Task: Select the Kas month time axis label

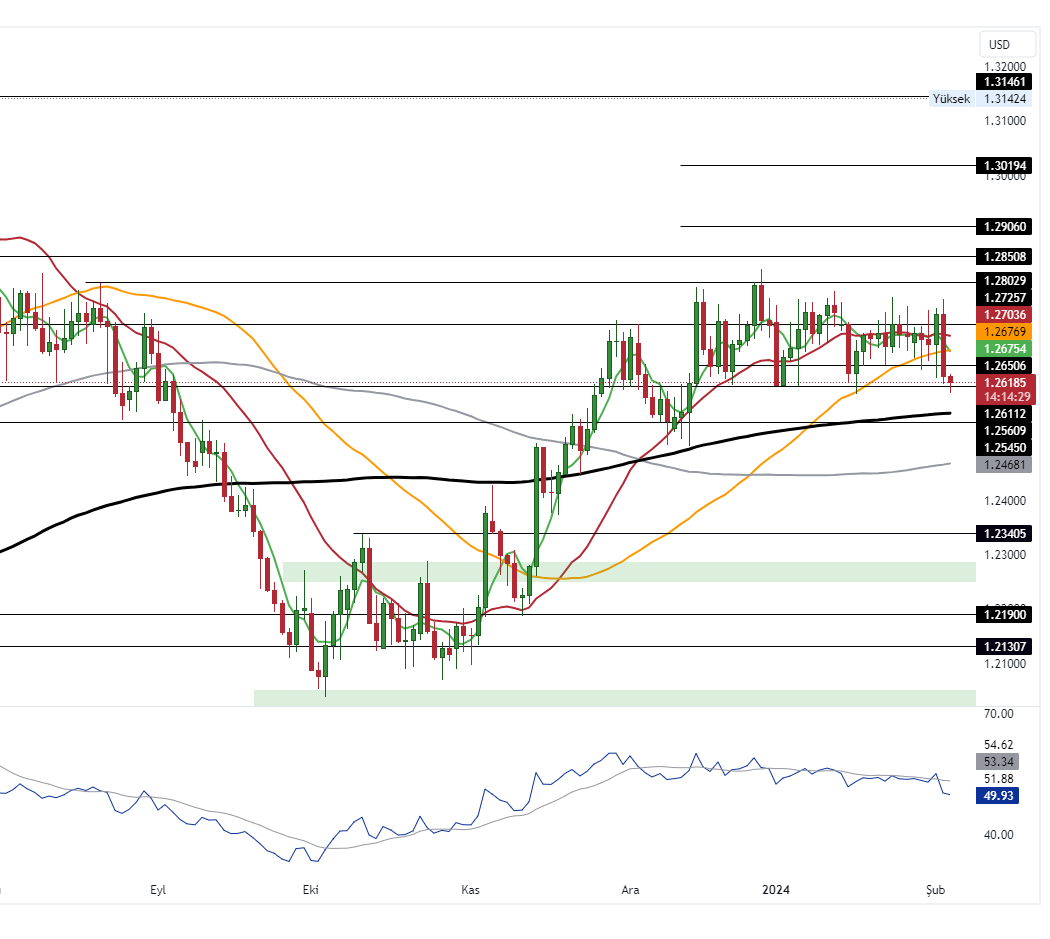Action: click(470, 888)
